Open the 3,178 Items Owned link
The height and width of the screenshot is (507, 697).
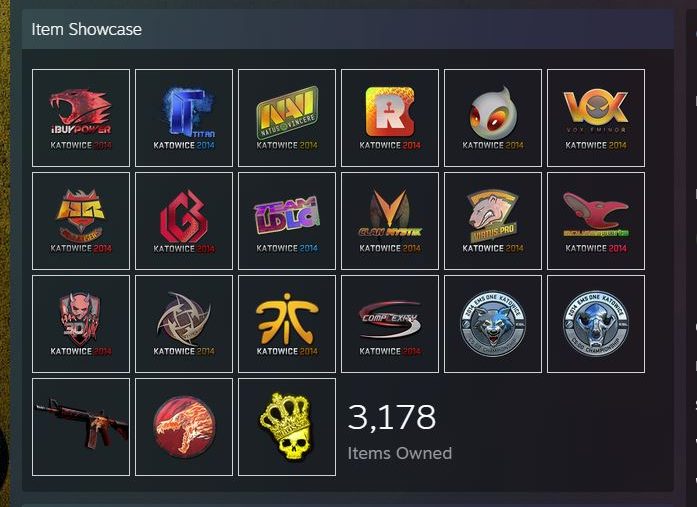point(399,431)
